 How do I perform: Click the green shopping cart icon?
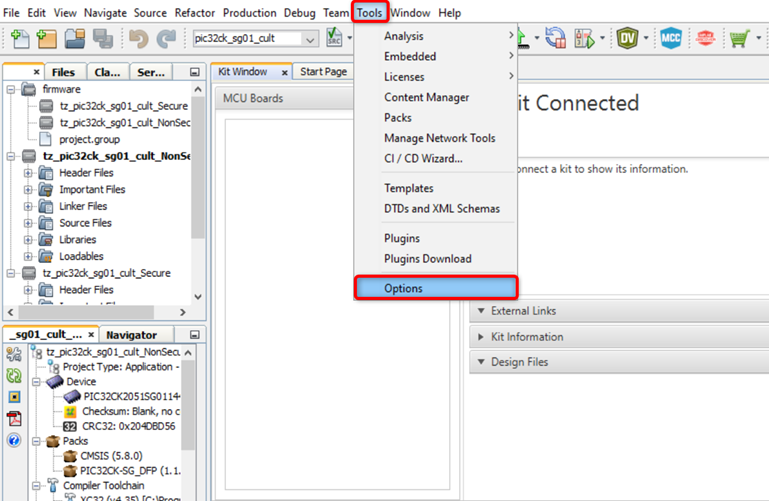(x=739, y=38)
